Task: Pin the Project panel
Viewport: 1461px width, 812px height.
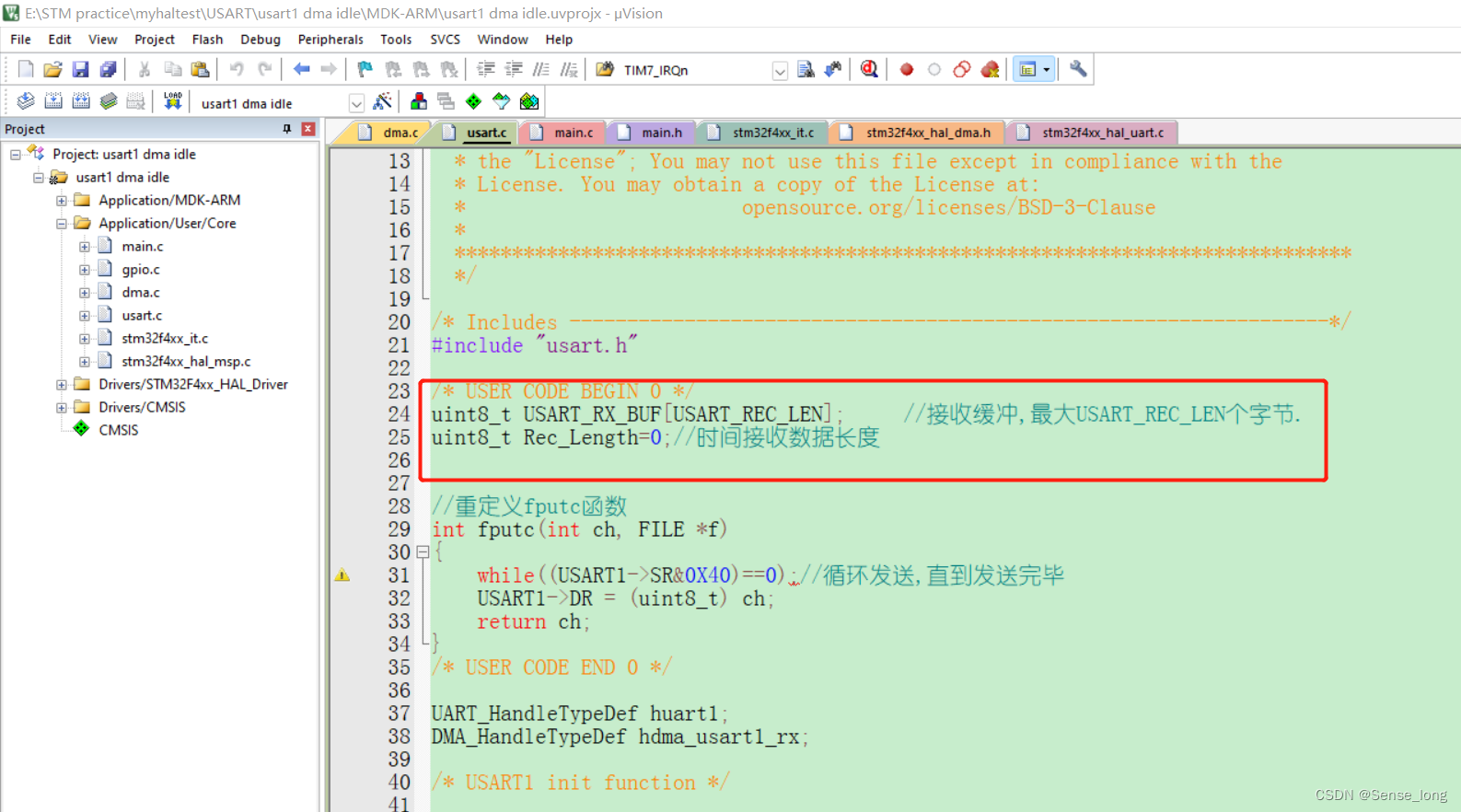Action: click(x=287, y=129)
